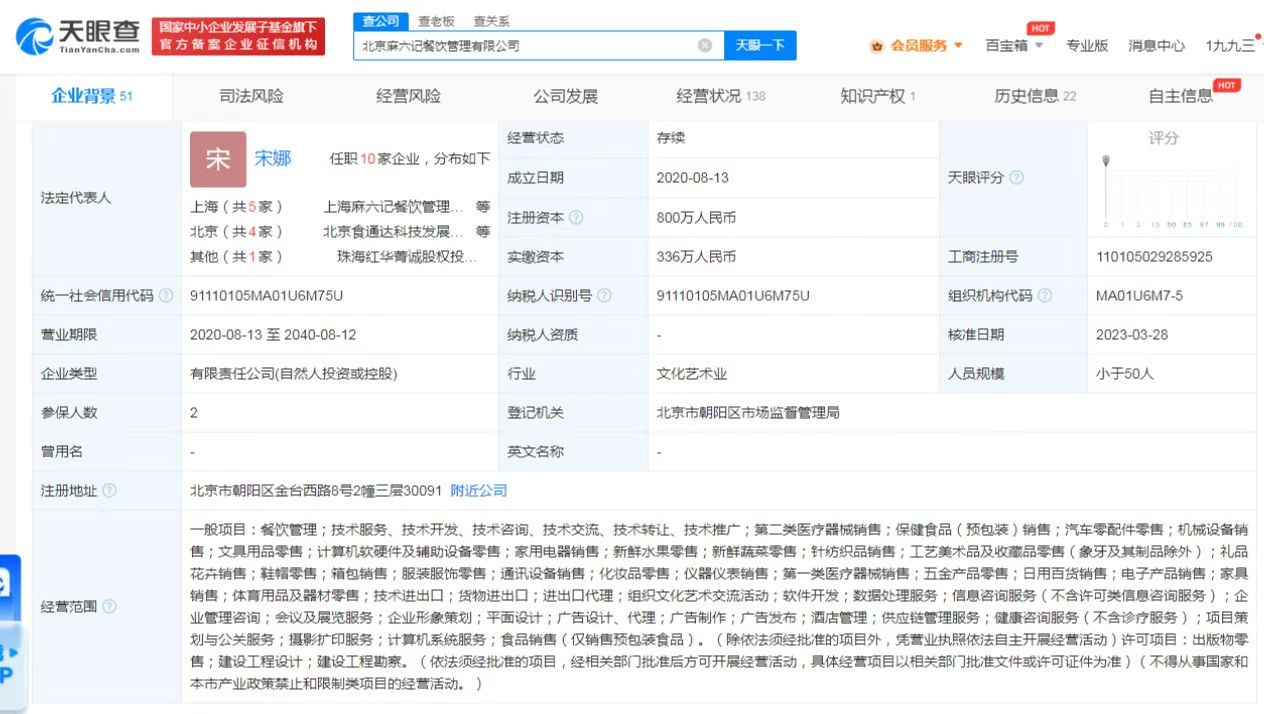Expand the 会员服务 dropdown arrow
The height and width of the screenshot is (714, 1264).
pos(957,44)
